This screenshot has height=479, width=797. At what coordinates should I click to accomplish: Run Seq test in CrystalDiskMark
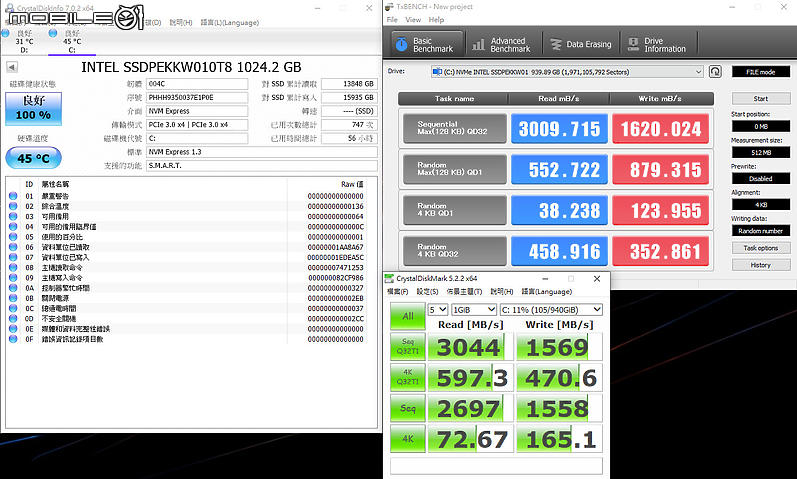point(408,408)
